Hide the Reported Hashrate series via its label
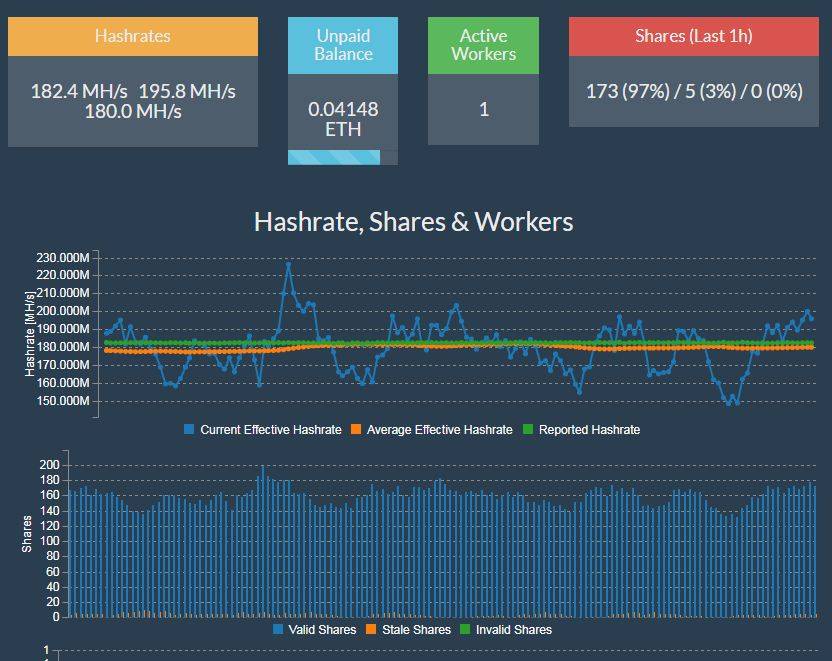The width and height of the screenshot is (832, 661). 589,430
